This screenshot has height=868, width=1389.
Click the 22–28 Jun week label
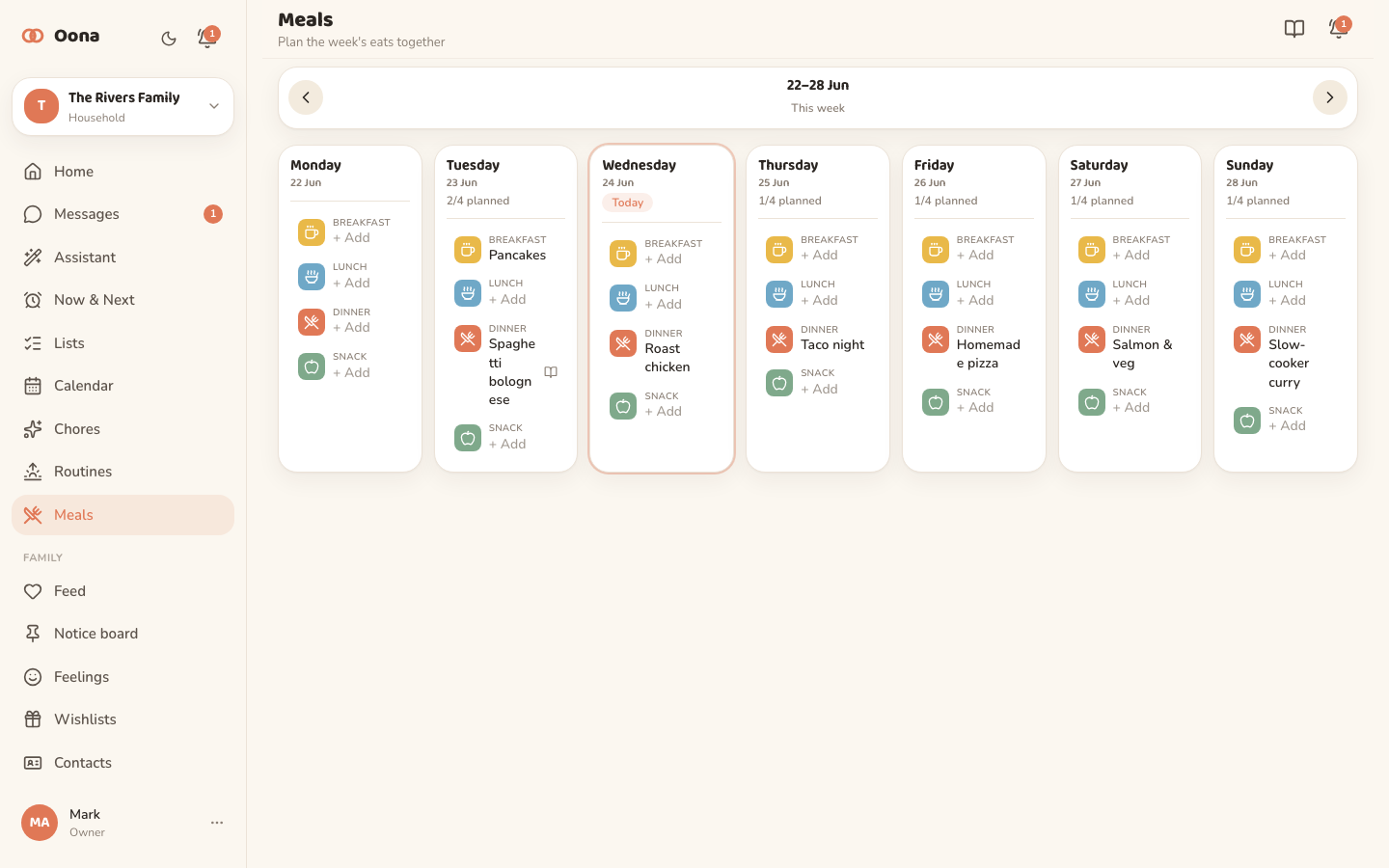pos(818,86)
